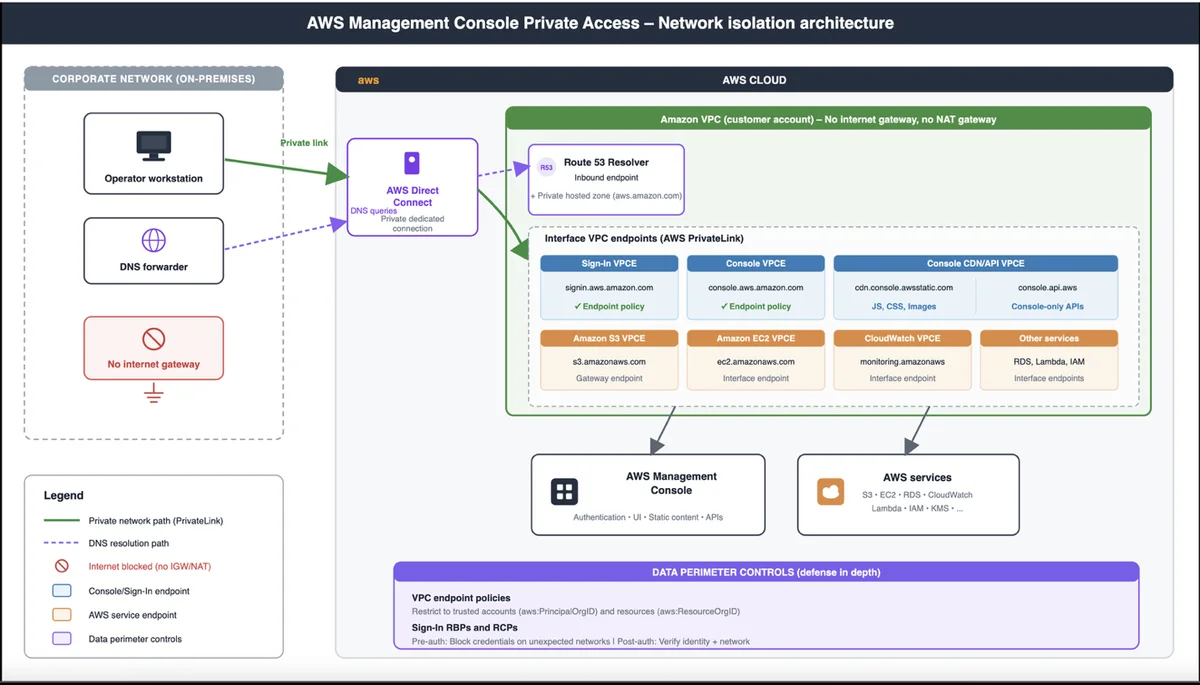Select the Amazon EC2 VPCE header
Image resolution: width=1200 pixels, height=685 pixels.
coord(755,338)
